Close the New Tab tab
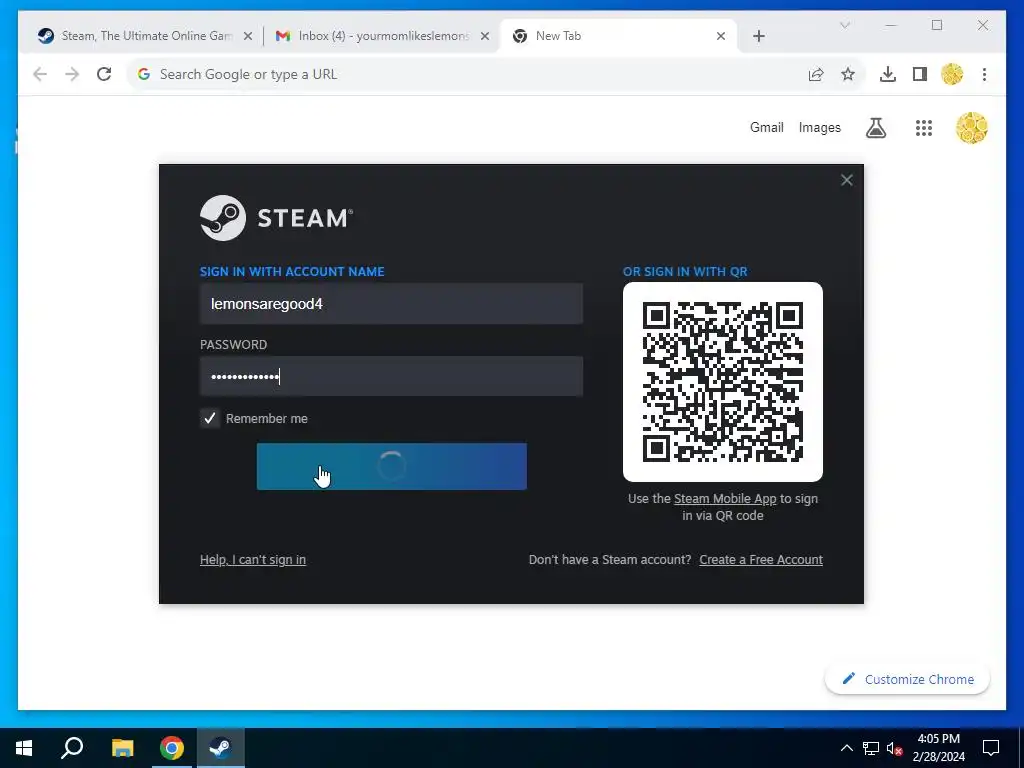This screenshot has width=1024, height=768. [721, 37]
